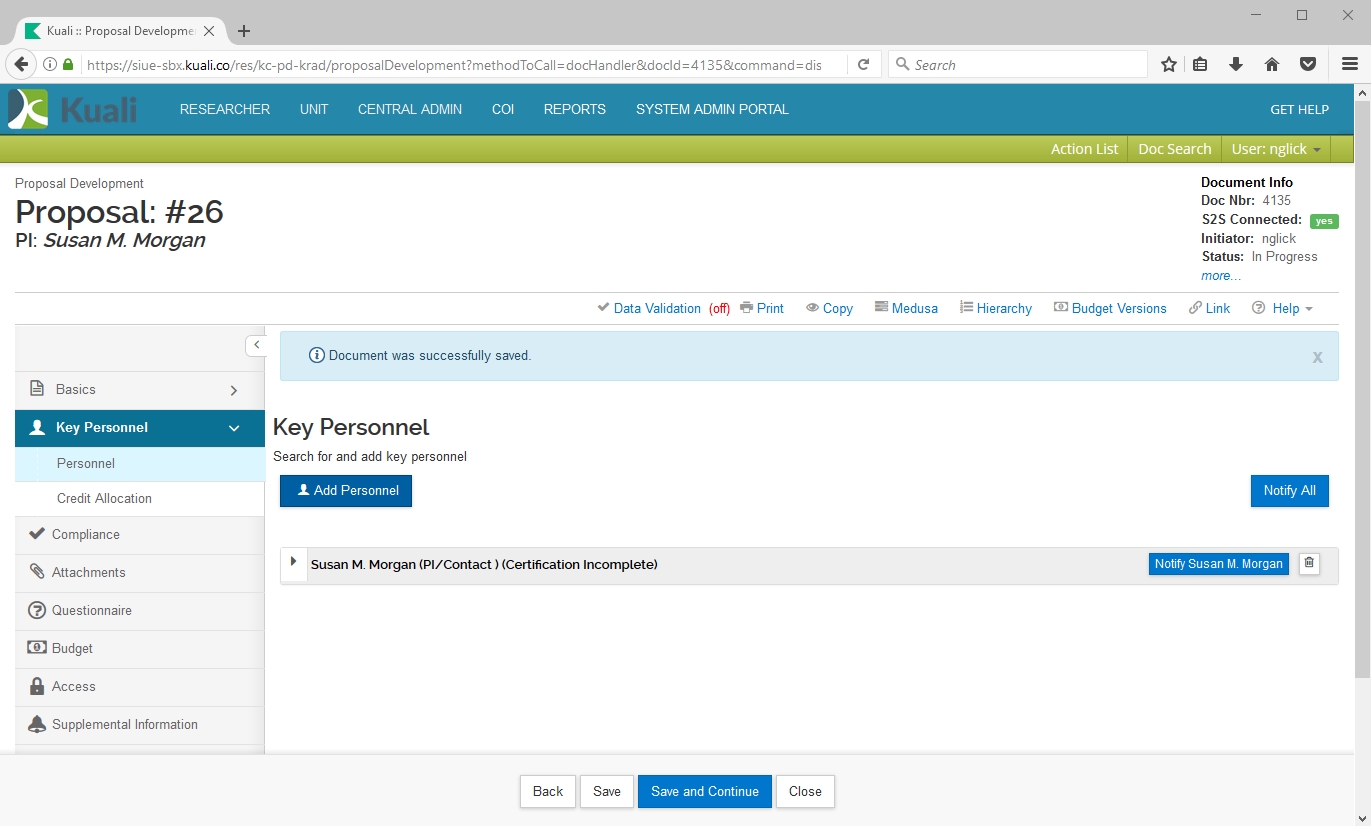Open Firefox hamburger menu
This screenshot has height=826, width=1371.
pos(1349,65)
